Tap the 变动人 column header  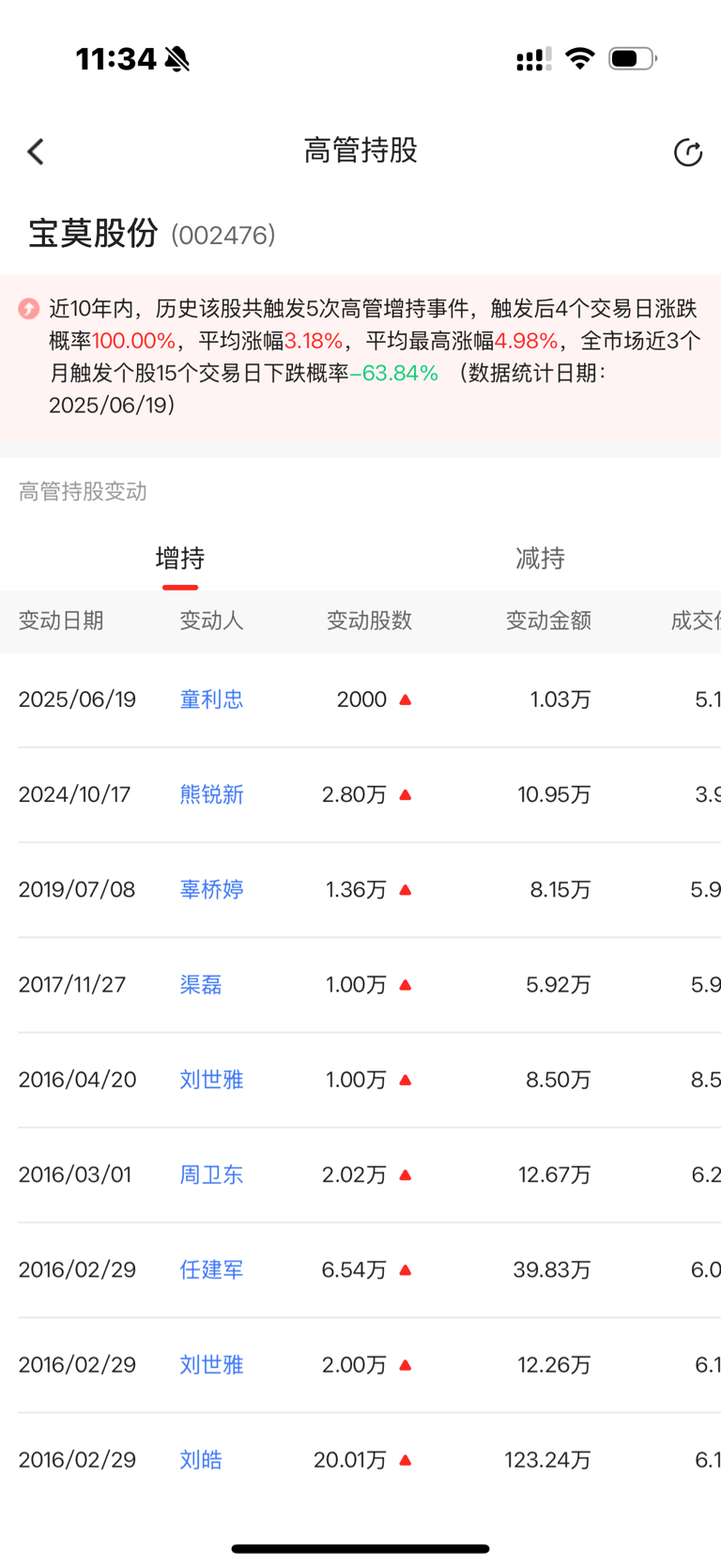click(211, 621)
